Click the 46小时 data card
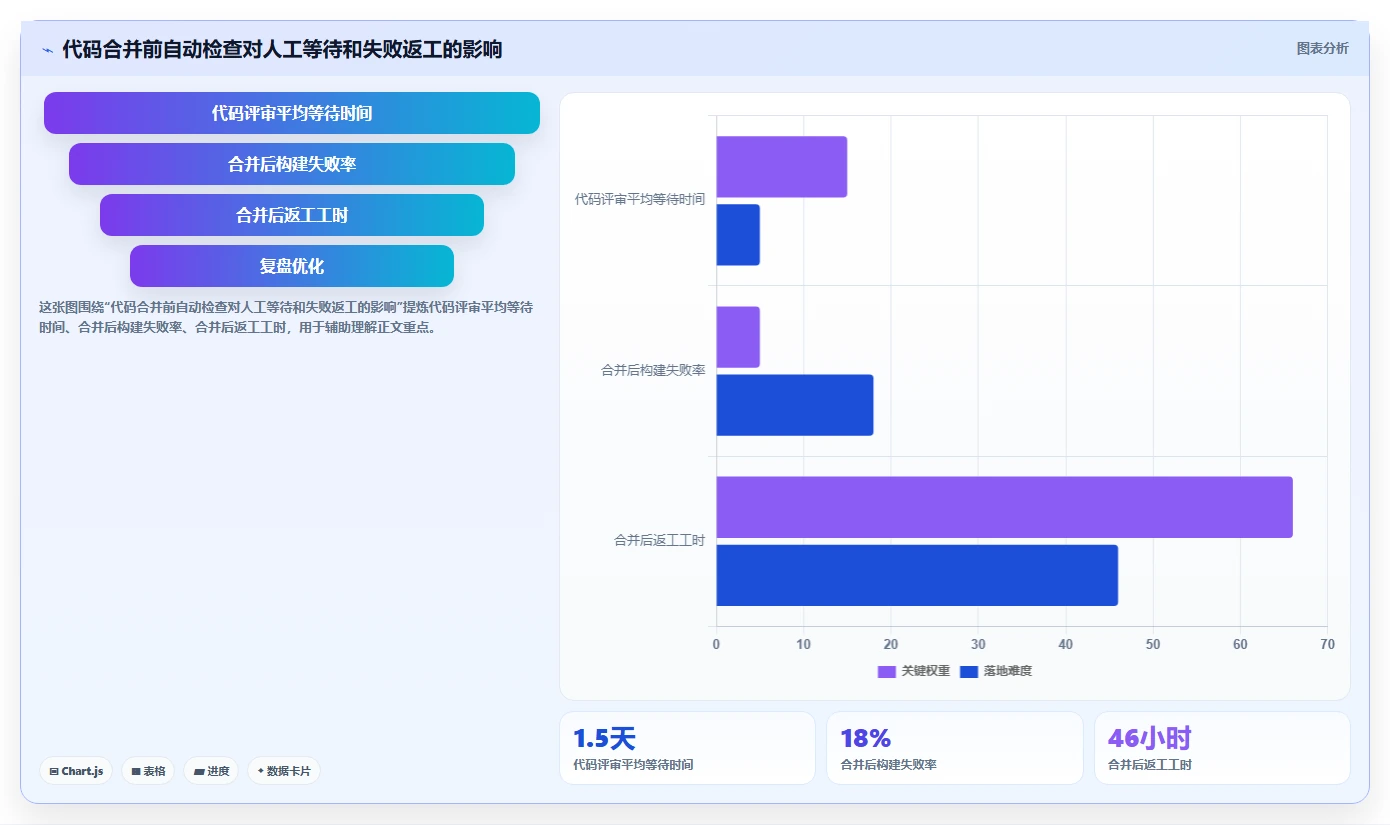Viewport: 1390px width, 825px height. point(1222,748)
